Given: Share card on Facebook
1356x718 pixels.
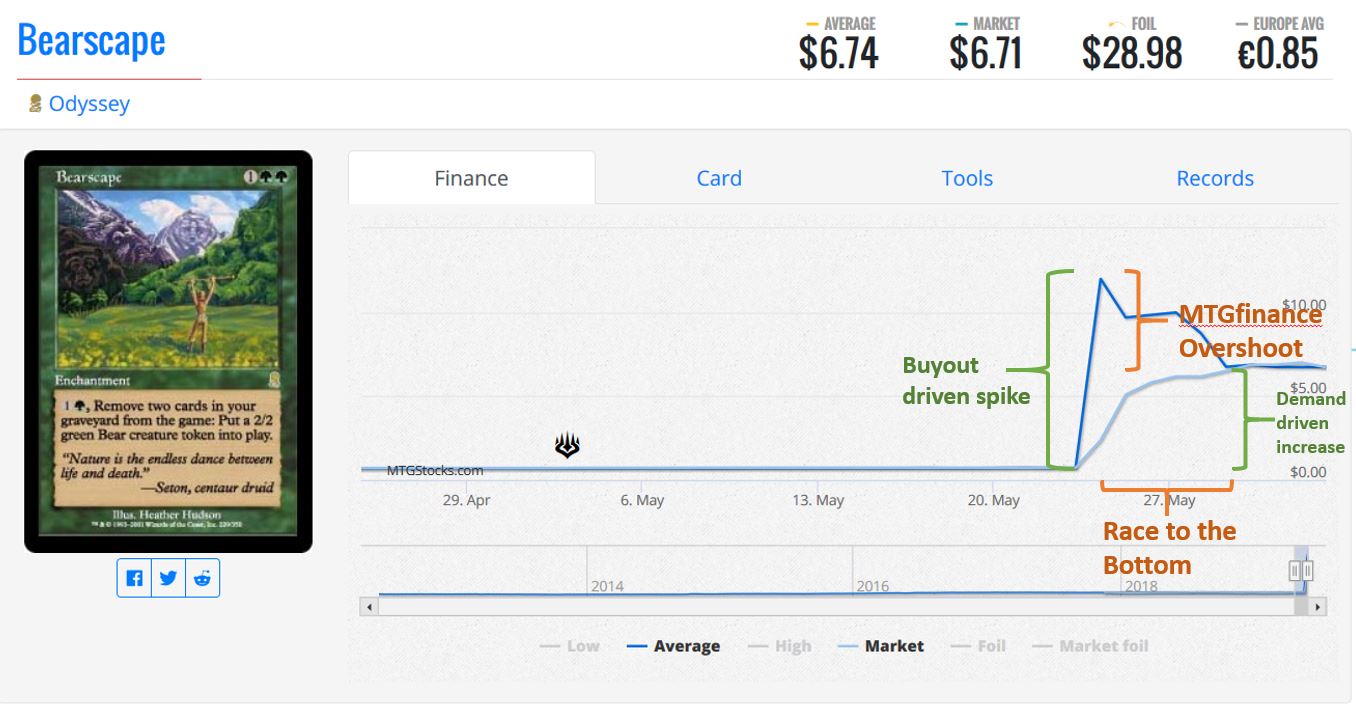Looking at the screenshot, I should [135, 578].
